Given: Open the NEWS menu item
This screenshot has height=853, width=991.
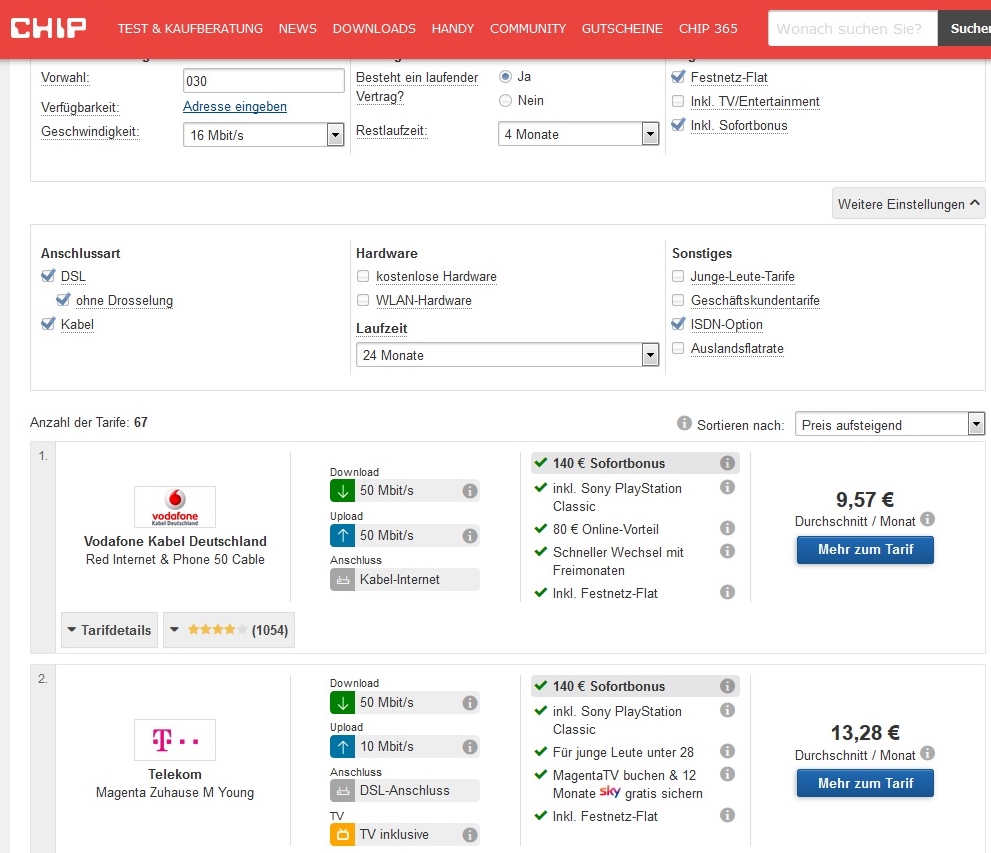Looking at the screenshot, I should pyautogui.click(x=298, y=28).
